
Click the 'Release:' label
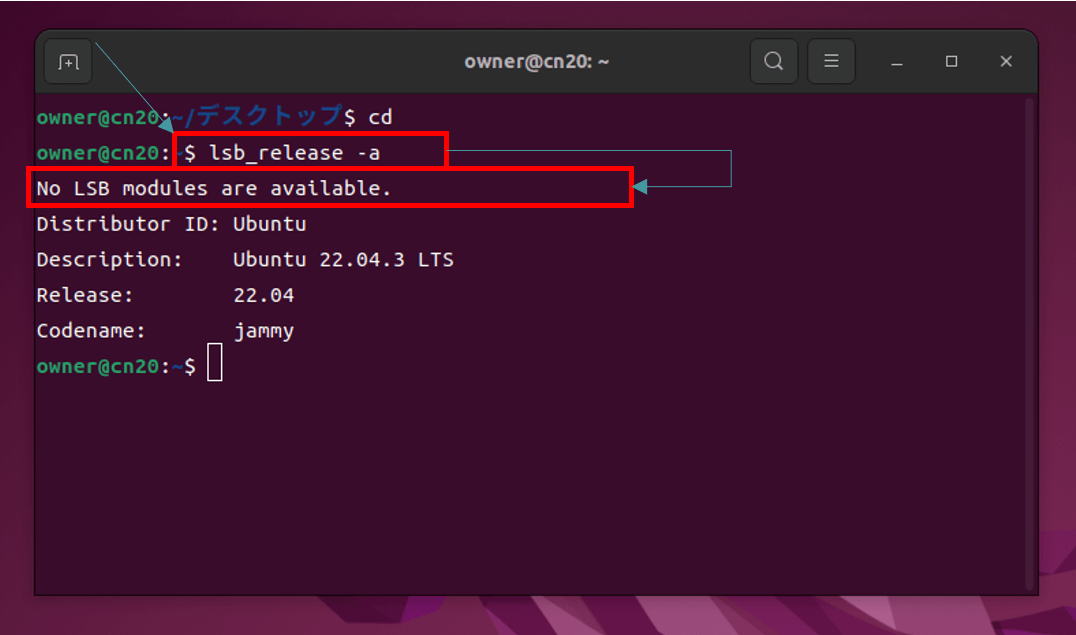pos(84,295)
